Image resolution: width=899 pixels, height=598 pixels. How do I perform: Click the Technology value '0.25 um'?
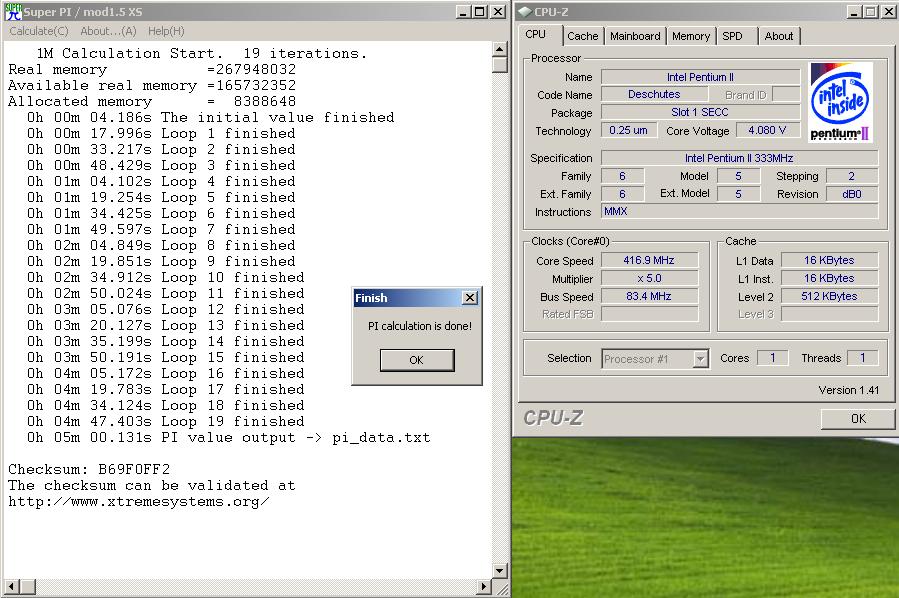point(628,130)
